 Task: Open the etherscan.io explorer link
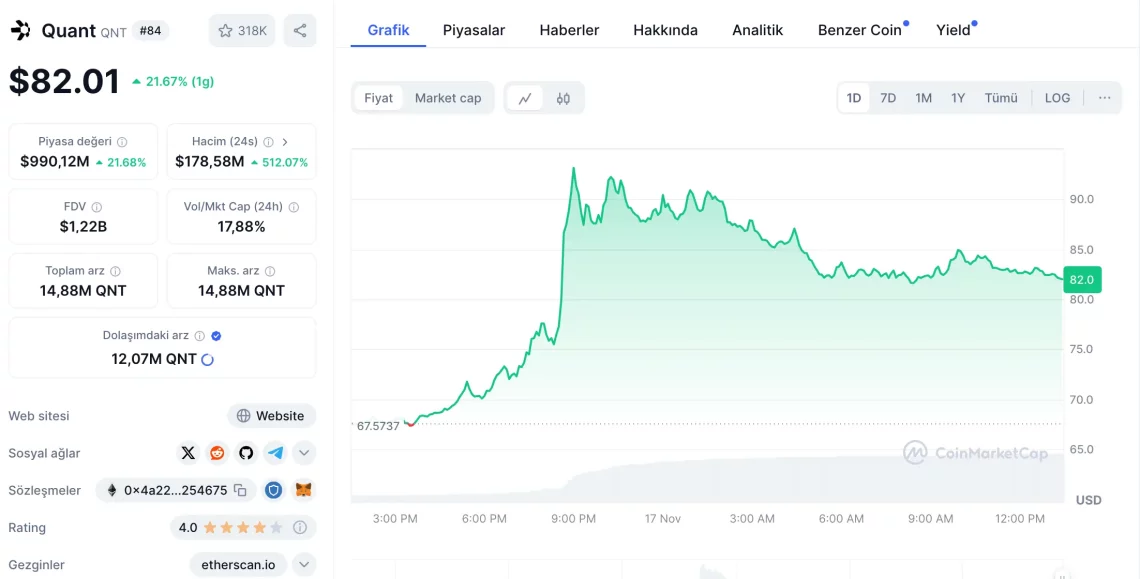point(238,564)
